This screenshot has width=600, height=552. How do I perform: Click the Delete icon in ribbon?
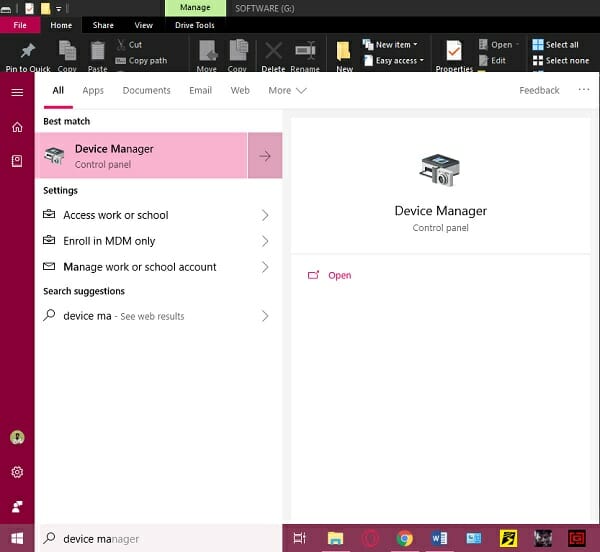(274, 51)
